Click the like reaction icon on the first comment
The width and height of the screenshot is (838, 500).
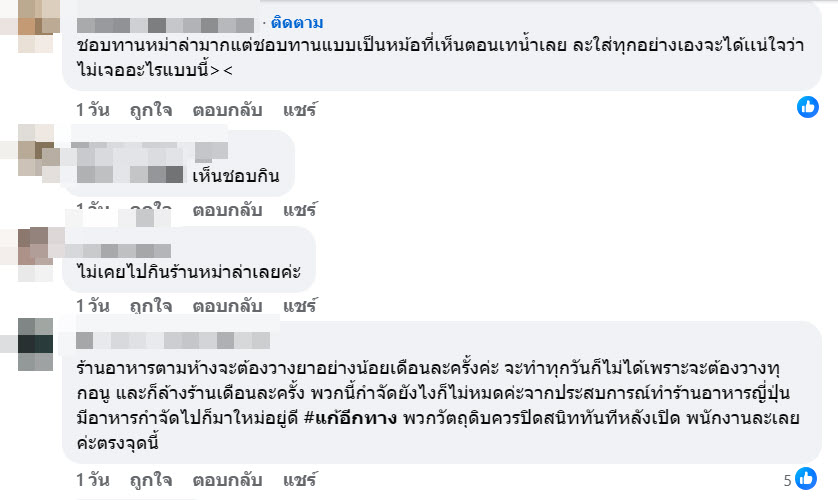[807, 107]
